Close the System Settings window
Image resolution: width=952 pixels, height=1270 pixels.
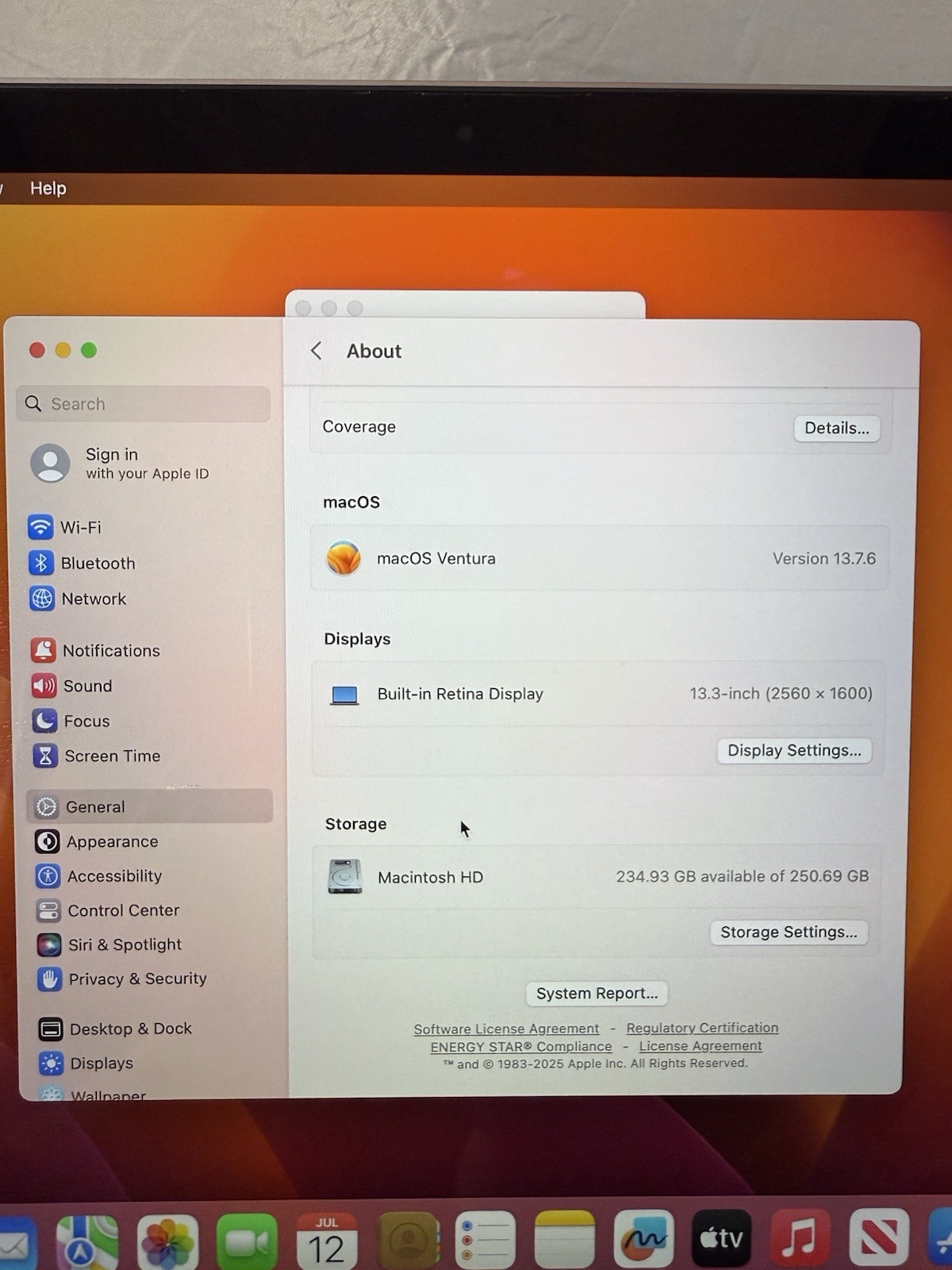pos(37,350)
